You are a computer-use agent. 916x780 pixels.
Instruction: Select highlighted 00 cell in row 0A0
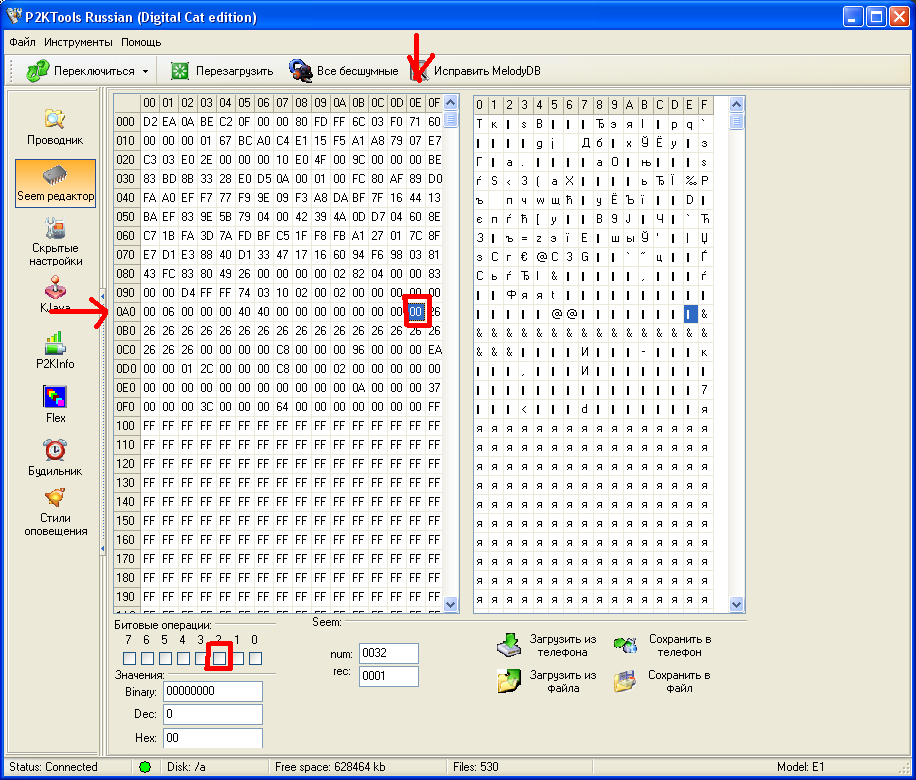[x=415, y=311]
